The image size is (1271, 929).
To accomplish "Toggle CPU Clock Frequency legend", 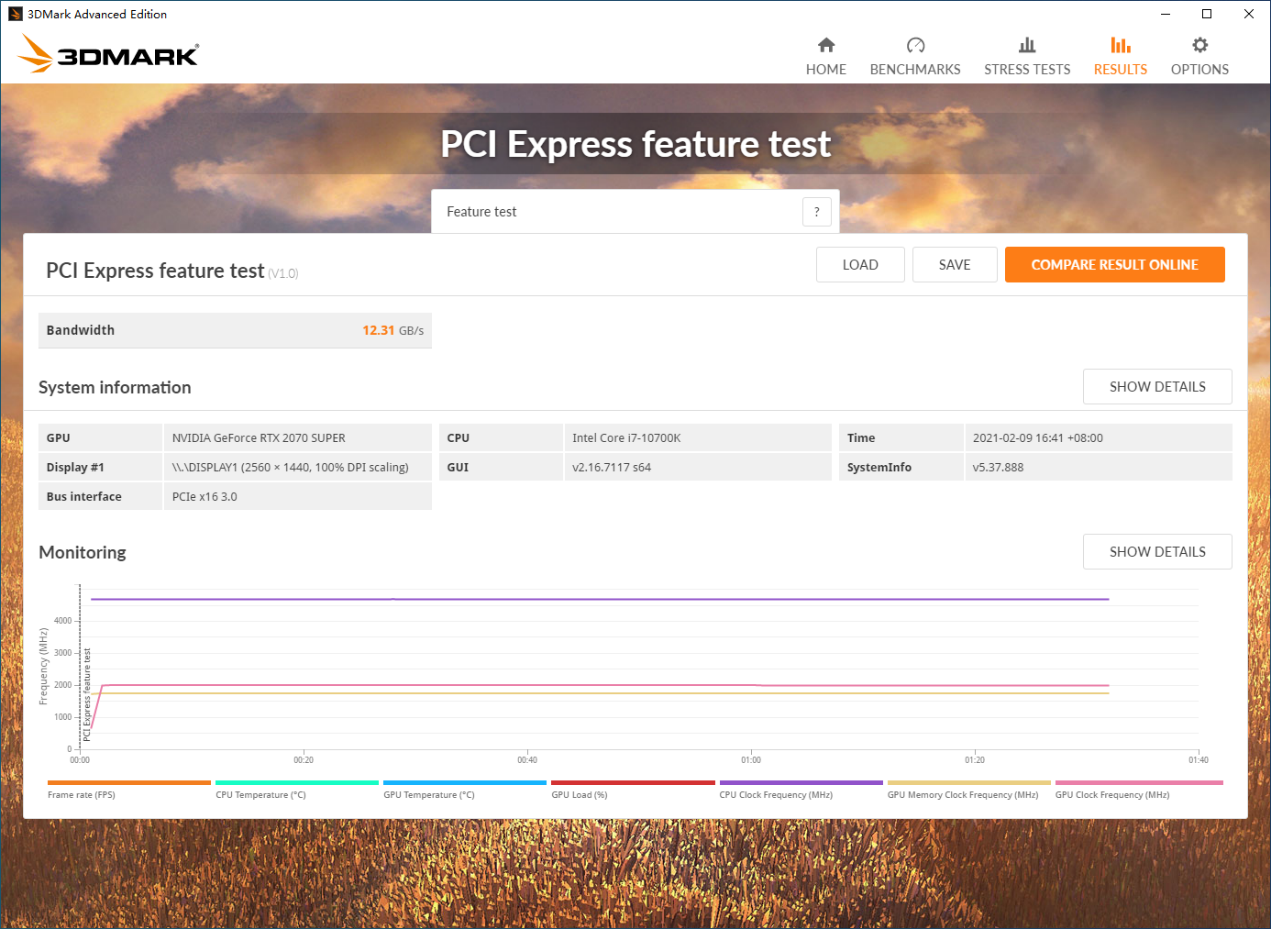I will 801,789.
